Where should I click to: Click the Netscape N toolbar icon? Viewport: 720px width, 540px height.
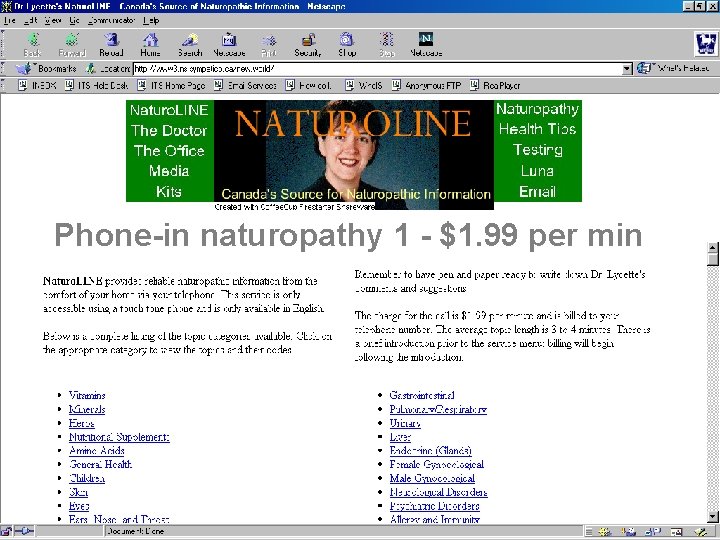click(x=426, y=45)
